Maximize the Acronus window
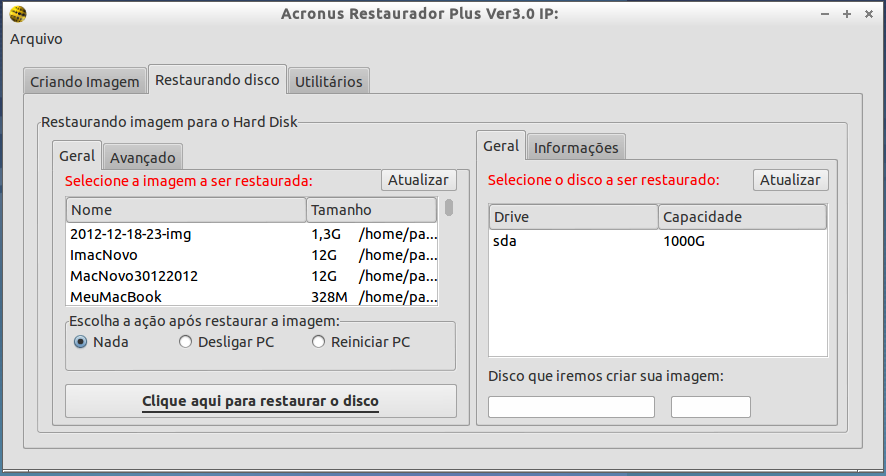 click(846, 14)
